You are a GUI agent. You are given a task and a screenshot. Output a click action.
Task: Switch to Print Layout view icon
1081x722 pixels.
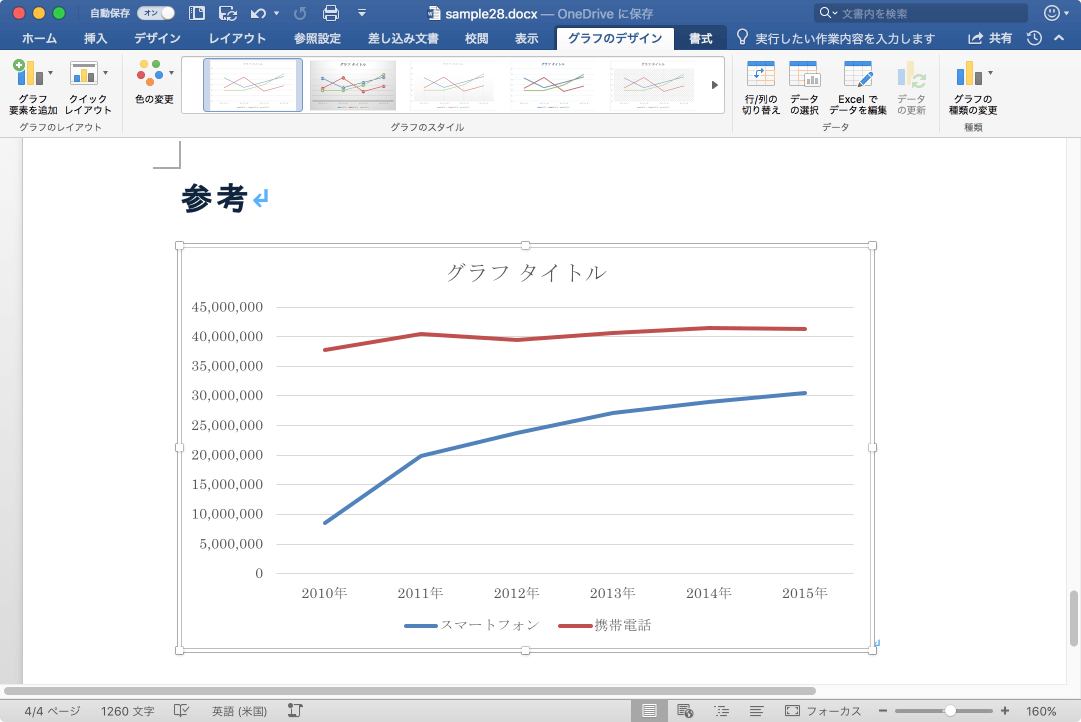(x=649, y=710)
